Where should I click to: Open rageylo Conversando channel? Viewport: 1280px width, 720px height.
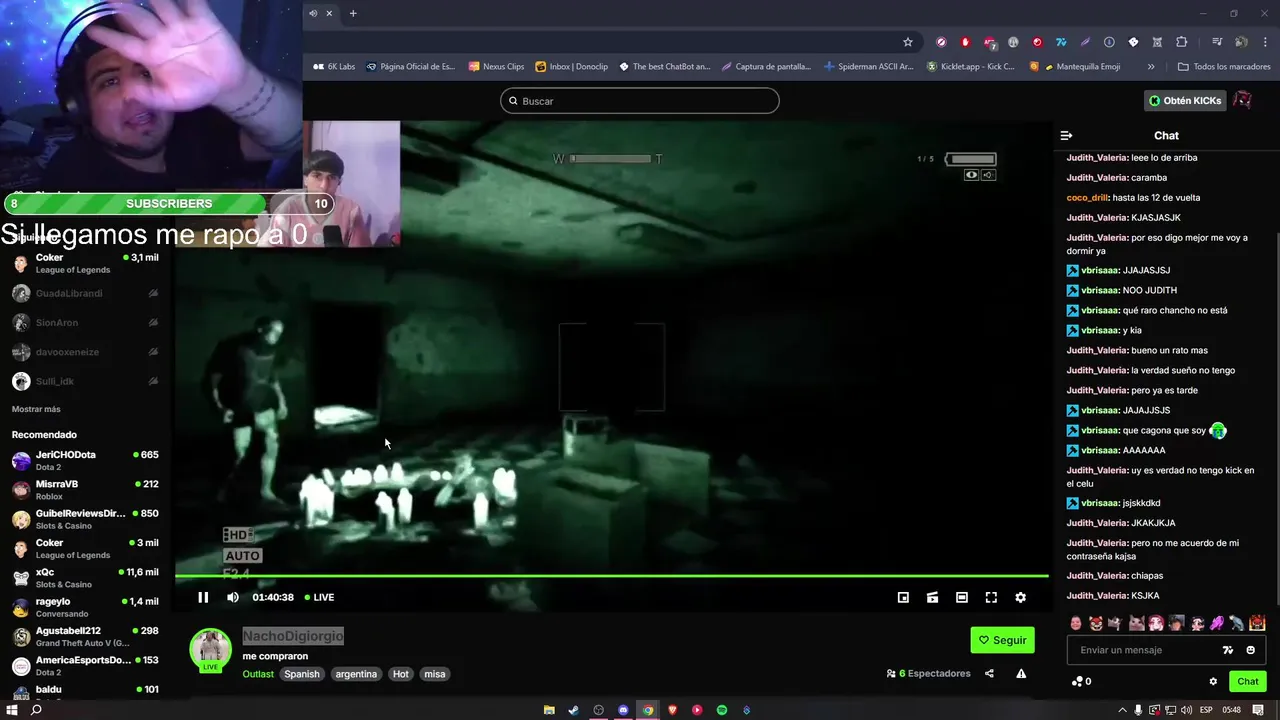point(87,607)
